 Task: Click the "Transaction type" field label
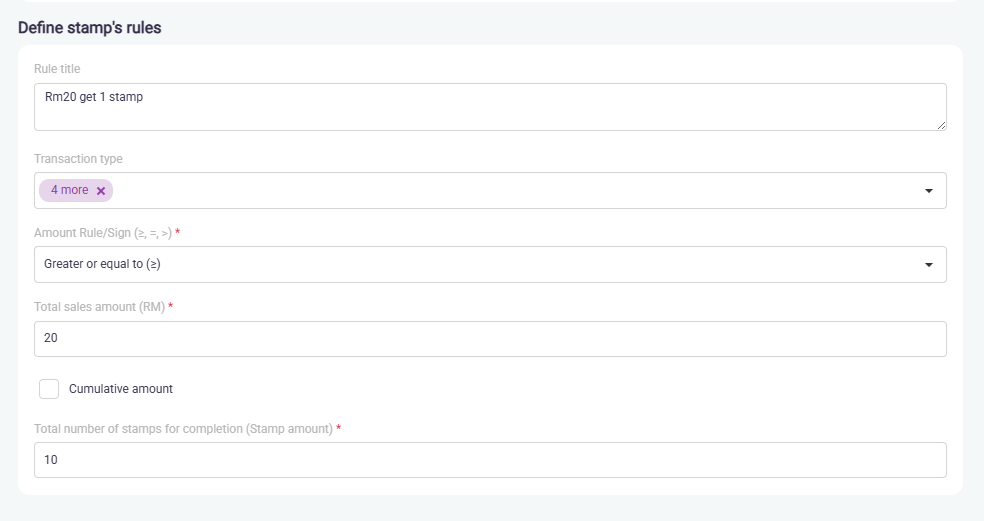[78, 158]
